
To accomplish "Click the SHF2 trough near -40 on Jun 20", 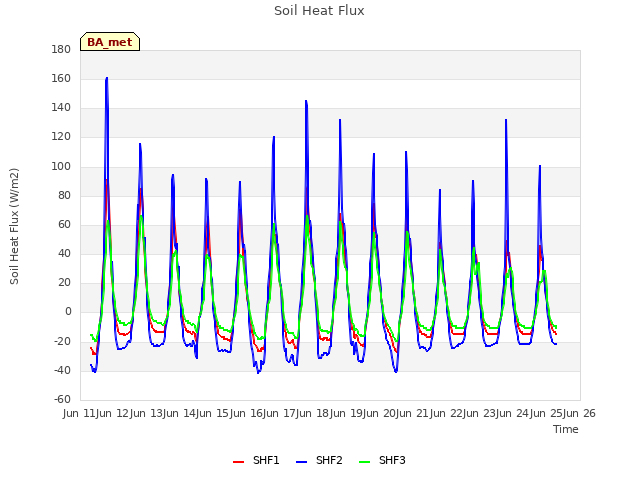I will [396, 371].
